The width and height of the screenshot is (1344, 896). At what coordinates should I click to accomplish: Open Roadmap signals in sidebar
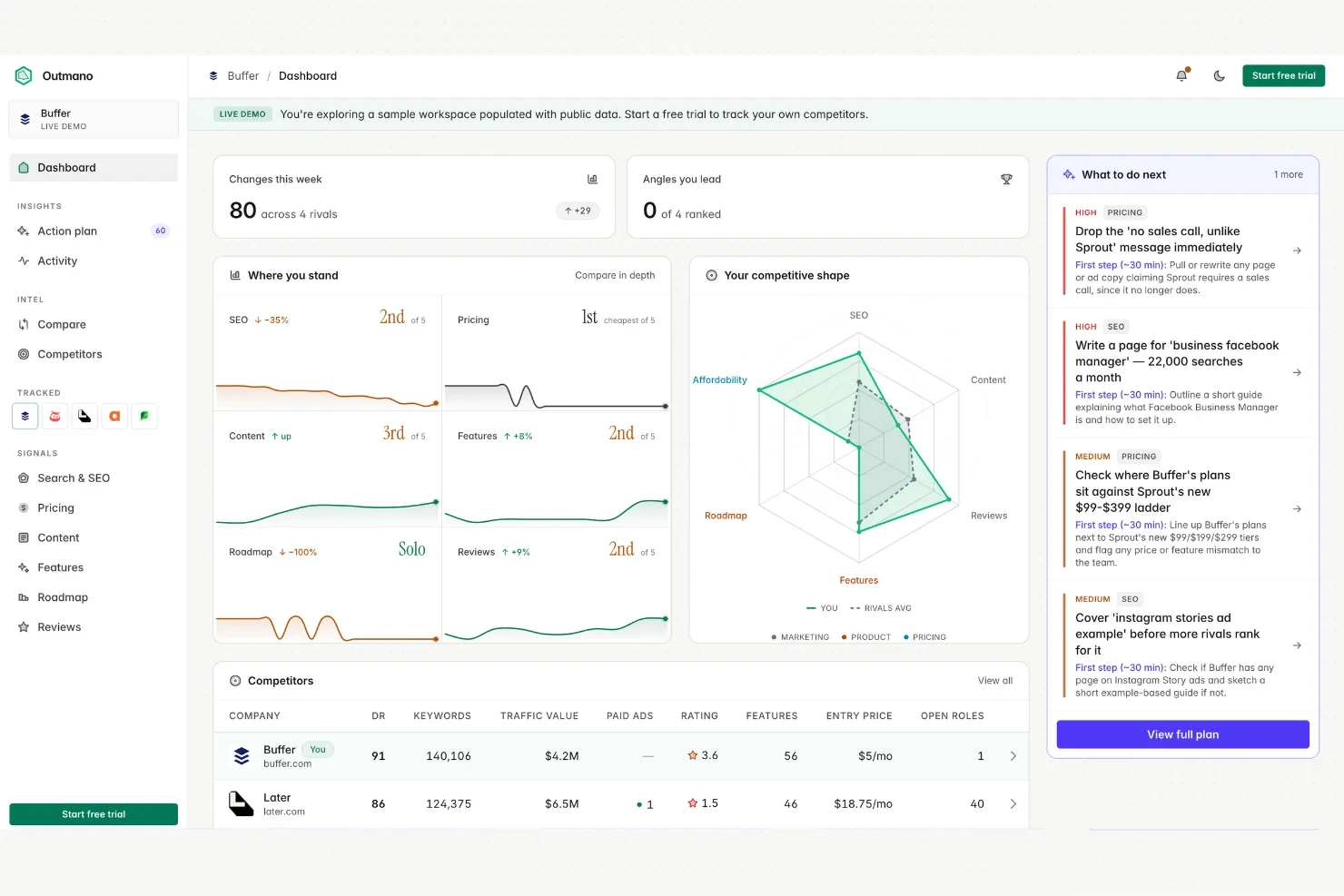(94, 597)
